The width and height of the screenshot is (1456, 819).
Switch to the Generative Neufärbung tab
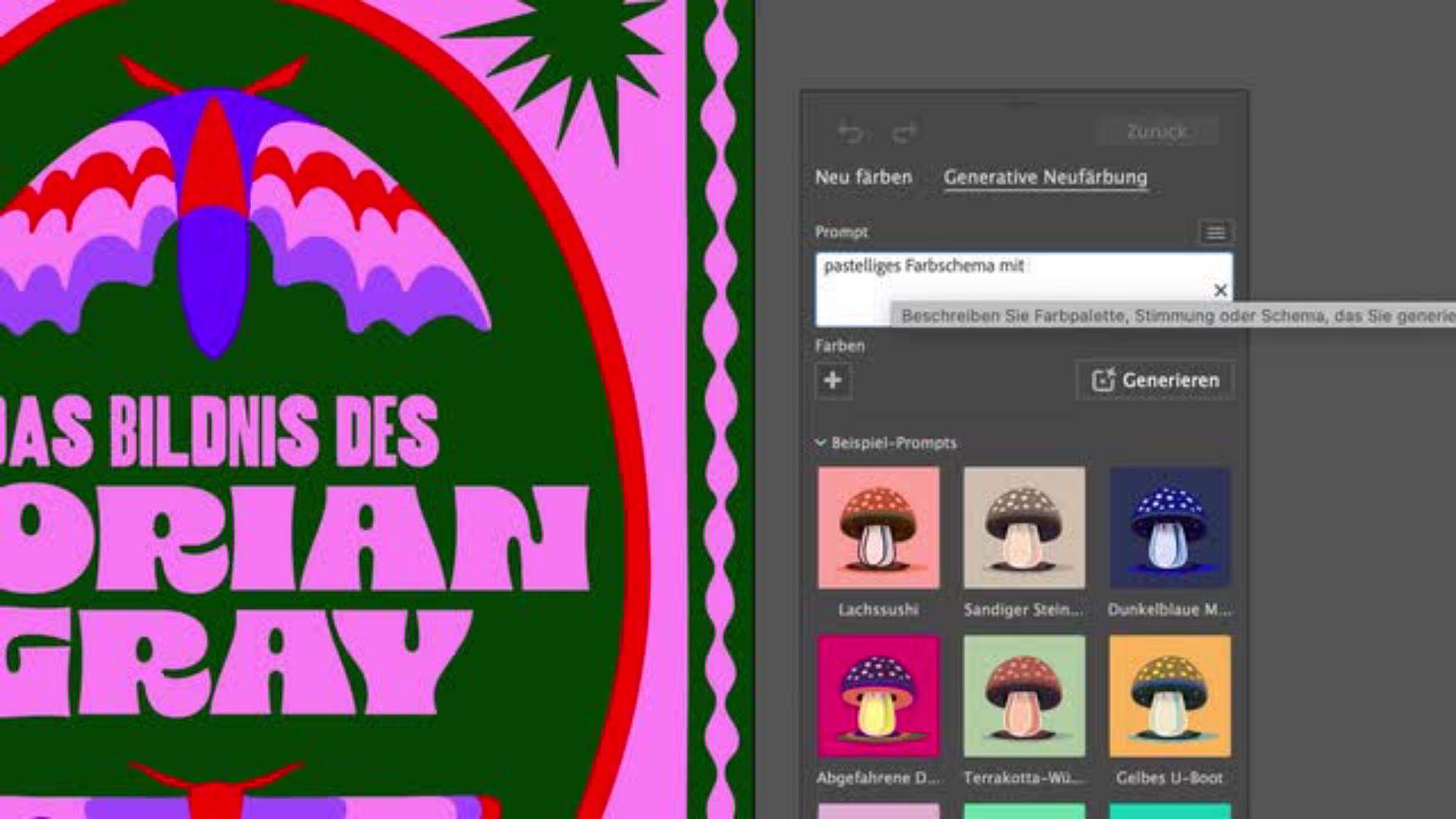pyautogui.click(x=1045, y=177)
